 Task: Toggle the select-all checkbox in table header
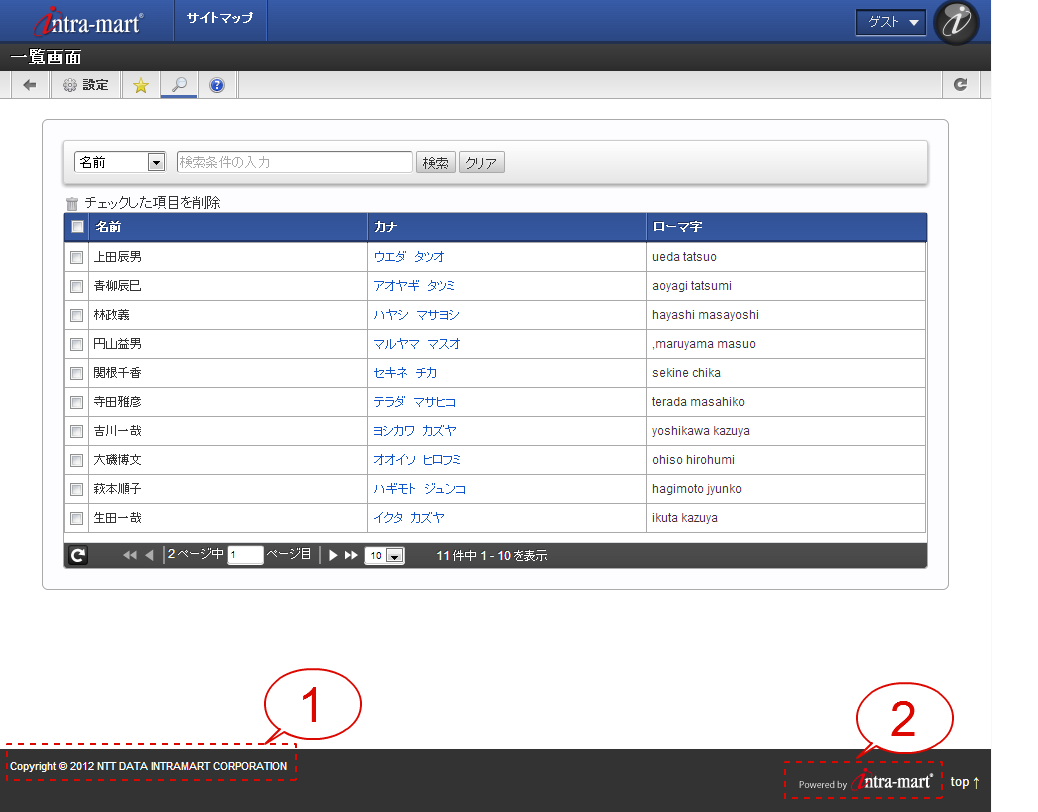pos(77,227)
